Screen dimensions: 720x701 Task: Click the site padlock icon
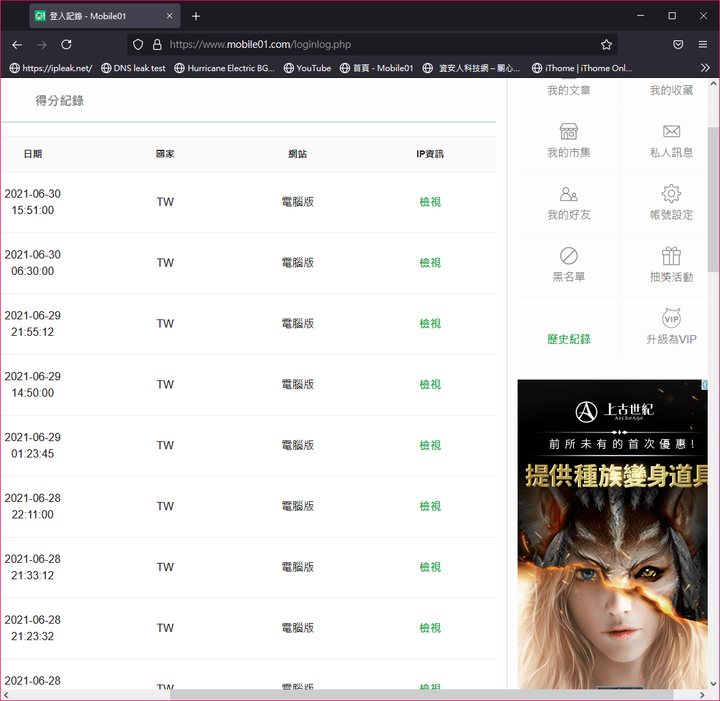point(157,45)
